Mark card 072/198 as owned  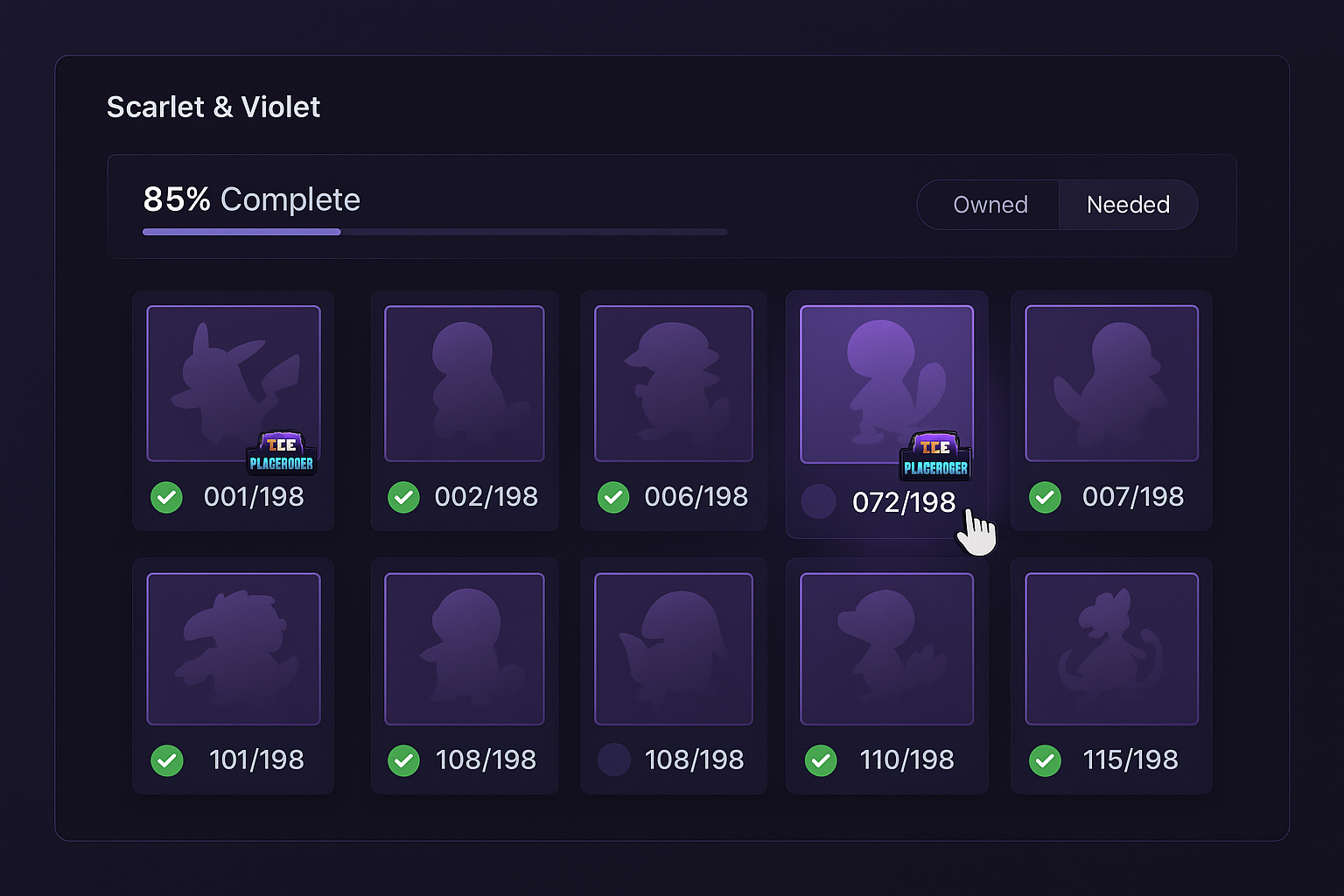click(x=819, y=501)
